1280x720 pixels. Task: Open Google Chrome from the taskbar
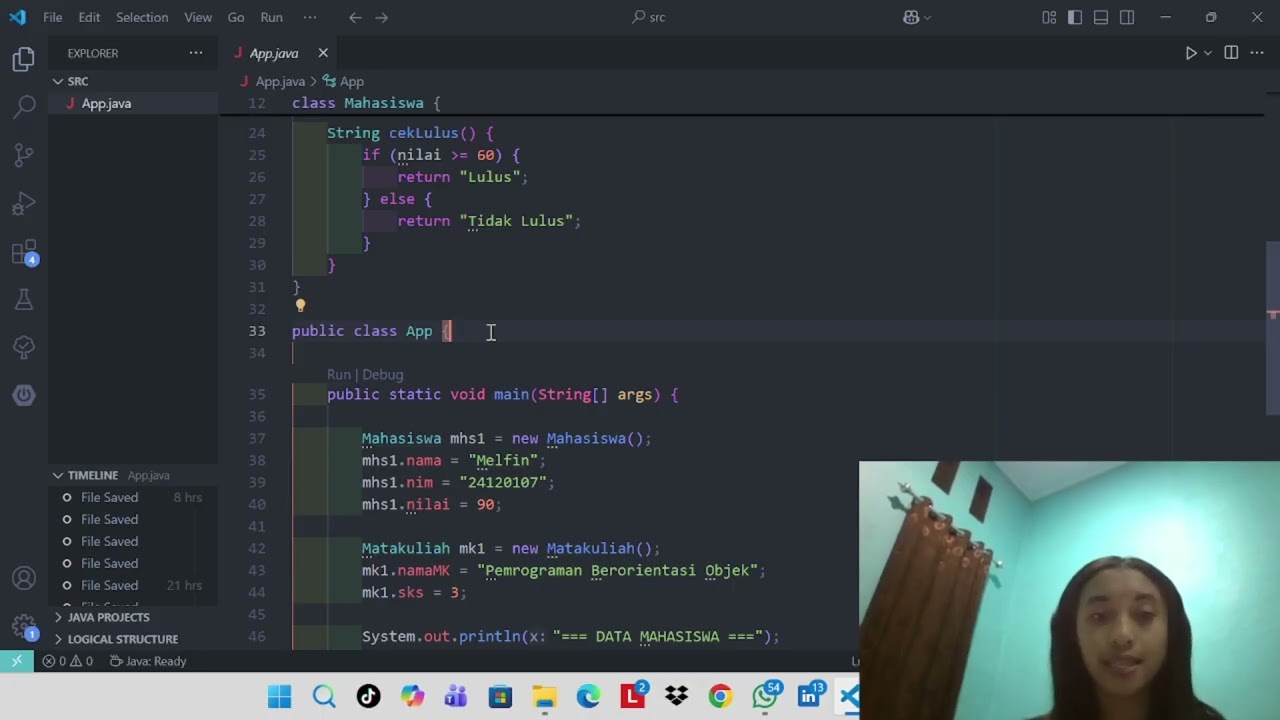(x=720, y=696)
